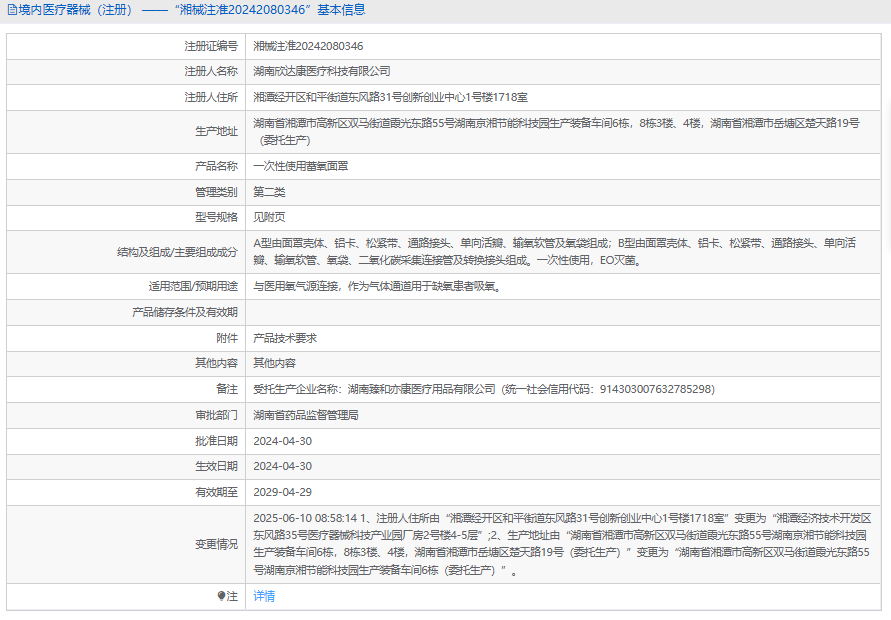Select product name 一次性使用蓄氧面罩
Viewport: 891px width, 620px height.
pos(301,166)
